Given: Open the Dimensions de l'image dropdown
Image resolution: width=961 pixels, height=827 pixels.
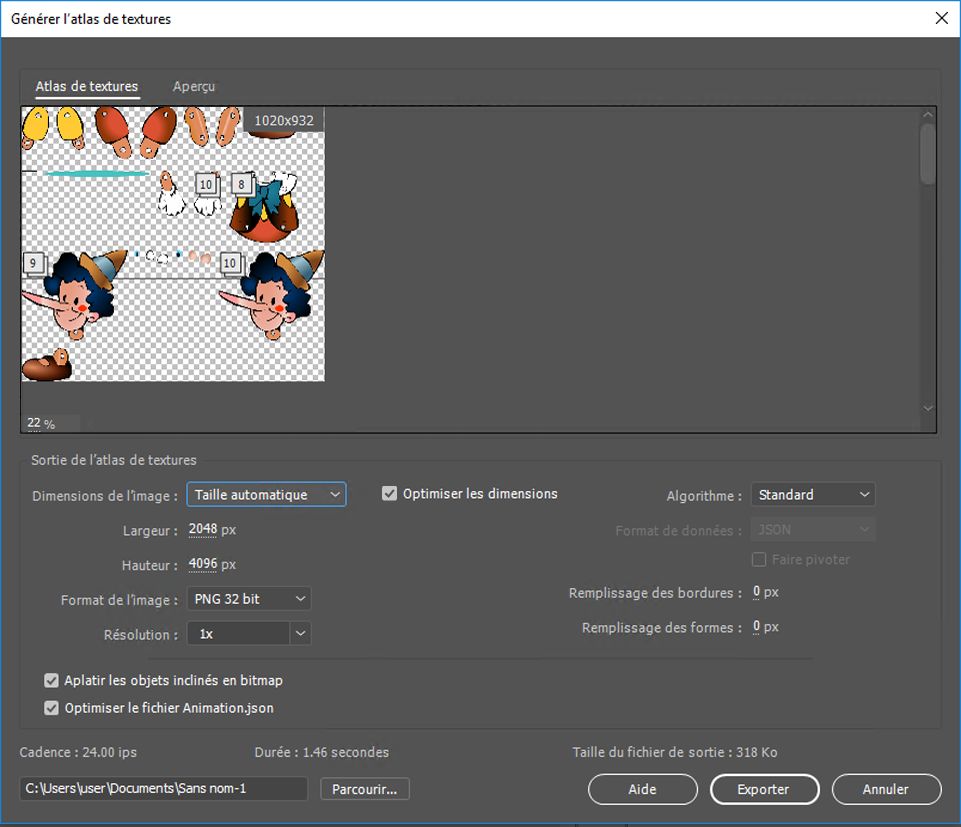Looking at the screenshot, I should point(266,495).
